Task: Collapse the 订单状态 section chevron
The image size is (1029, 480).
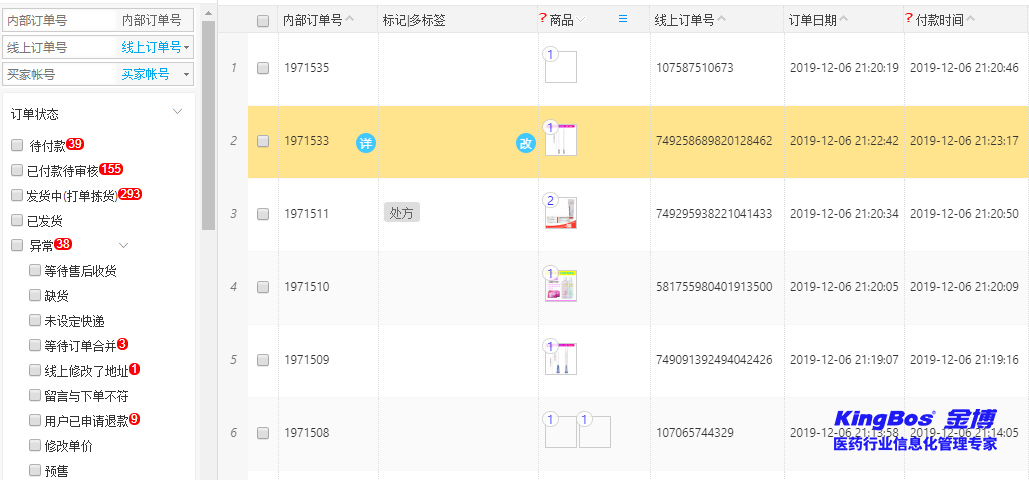Action: [177, 111]
